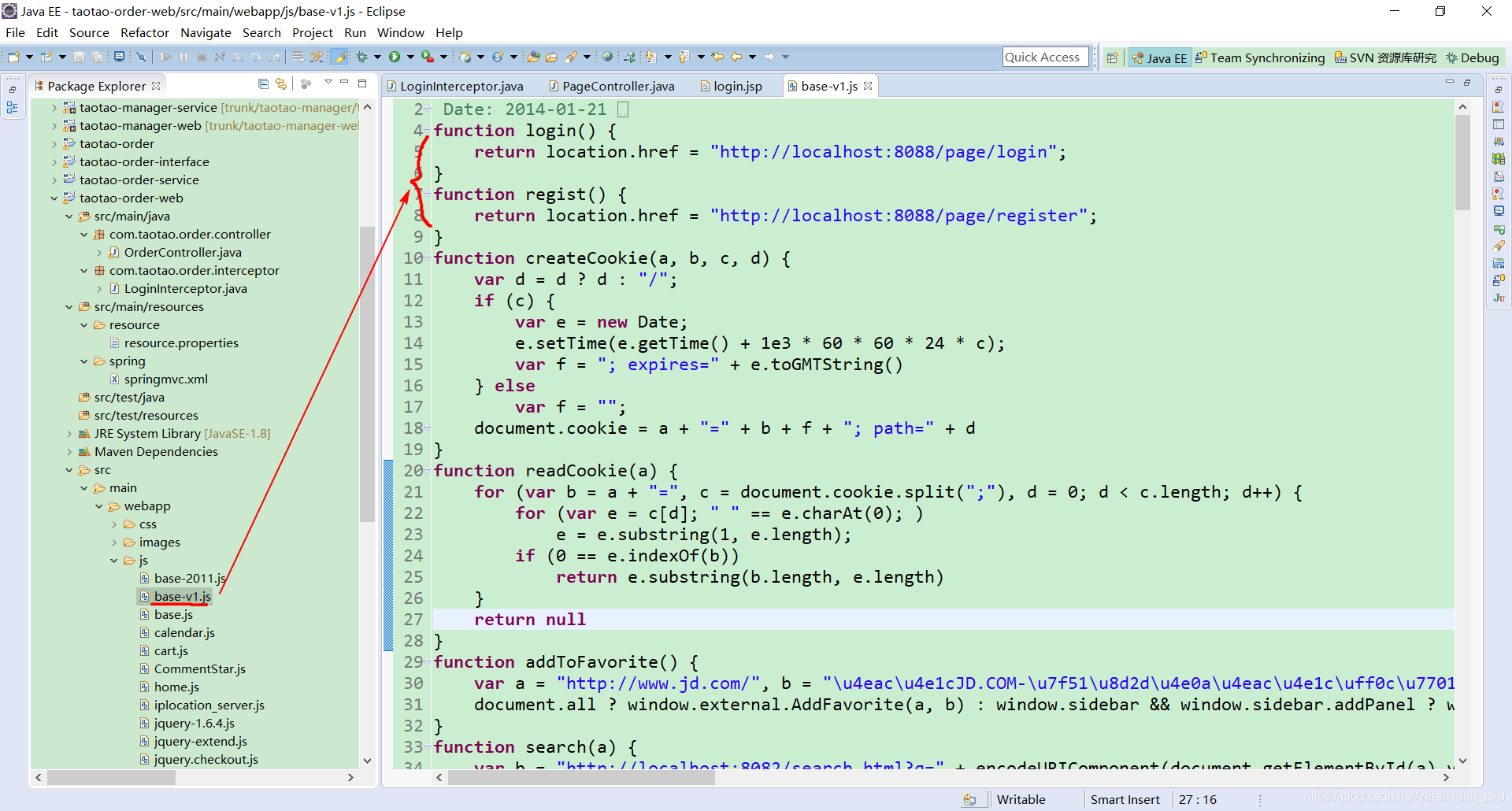Select cart.js in Package Explorer
Viewport: 1512px width, 811px height.
click(x=171, y=651)
